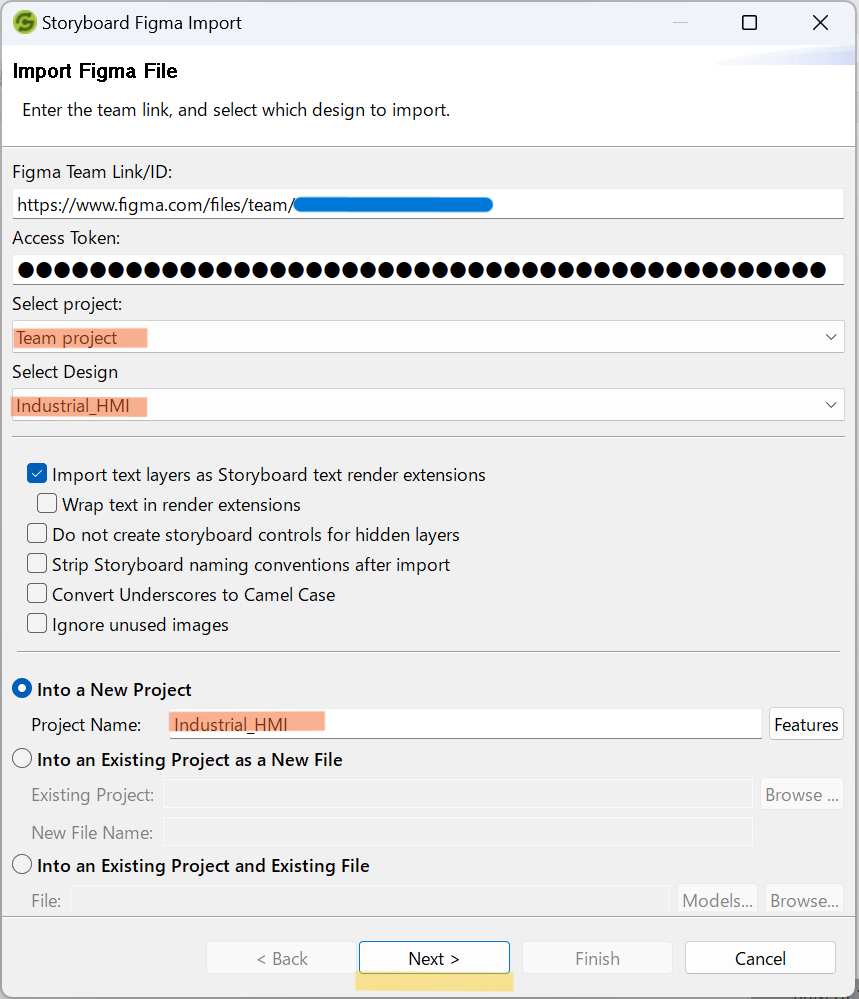Click the Storyboard app icon in title bar
The width and height of the screenshot is (859, 999).
(x=24, y=23)
